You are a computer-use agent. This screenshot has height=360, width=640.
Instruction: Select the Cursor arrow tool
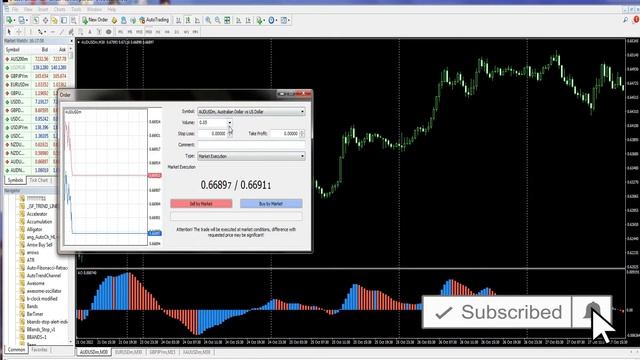point(9,31)
